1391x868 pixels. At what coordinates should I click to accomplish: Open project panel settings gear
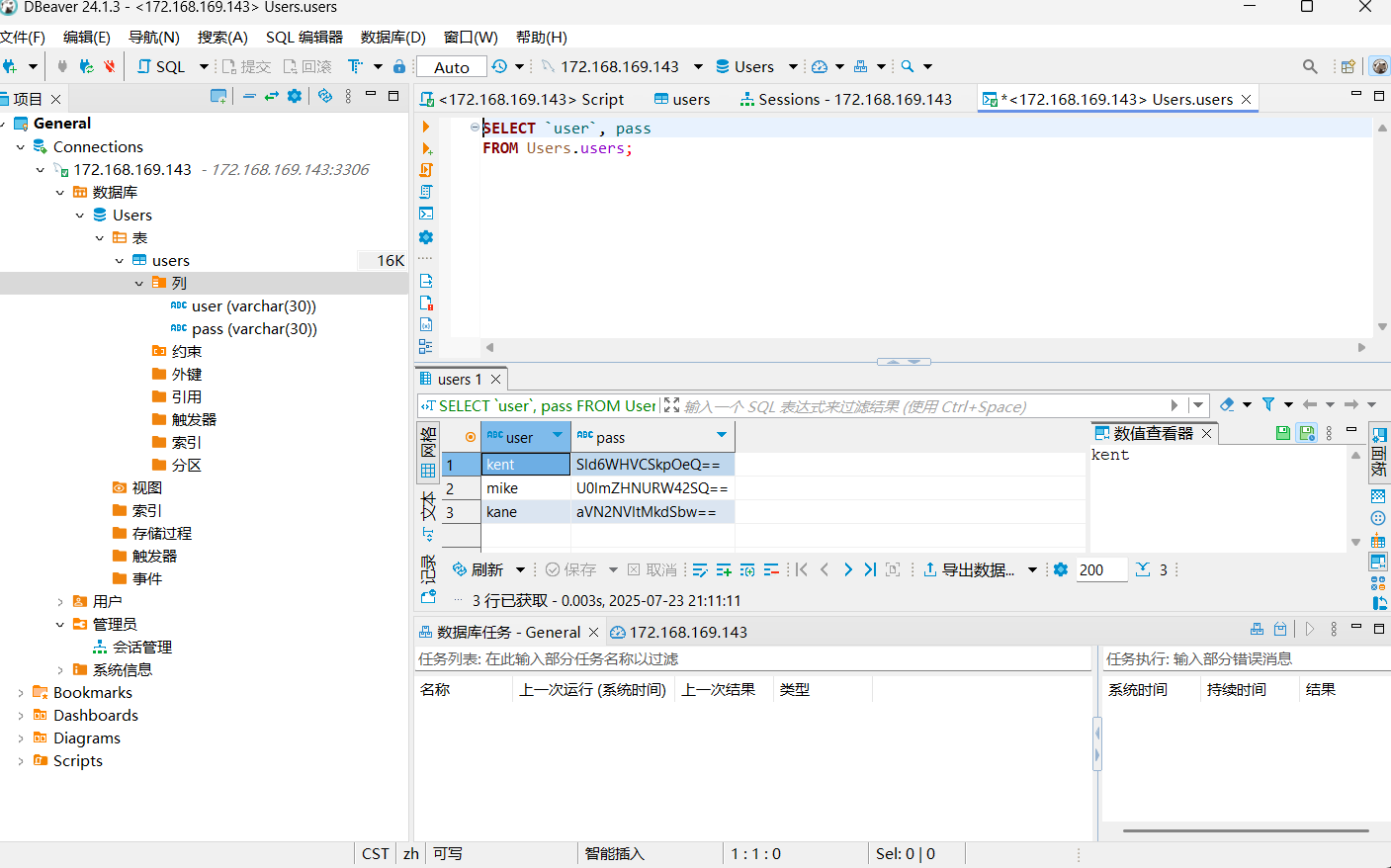click(x=295, y=96)
